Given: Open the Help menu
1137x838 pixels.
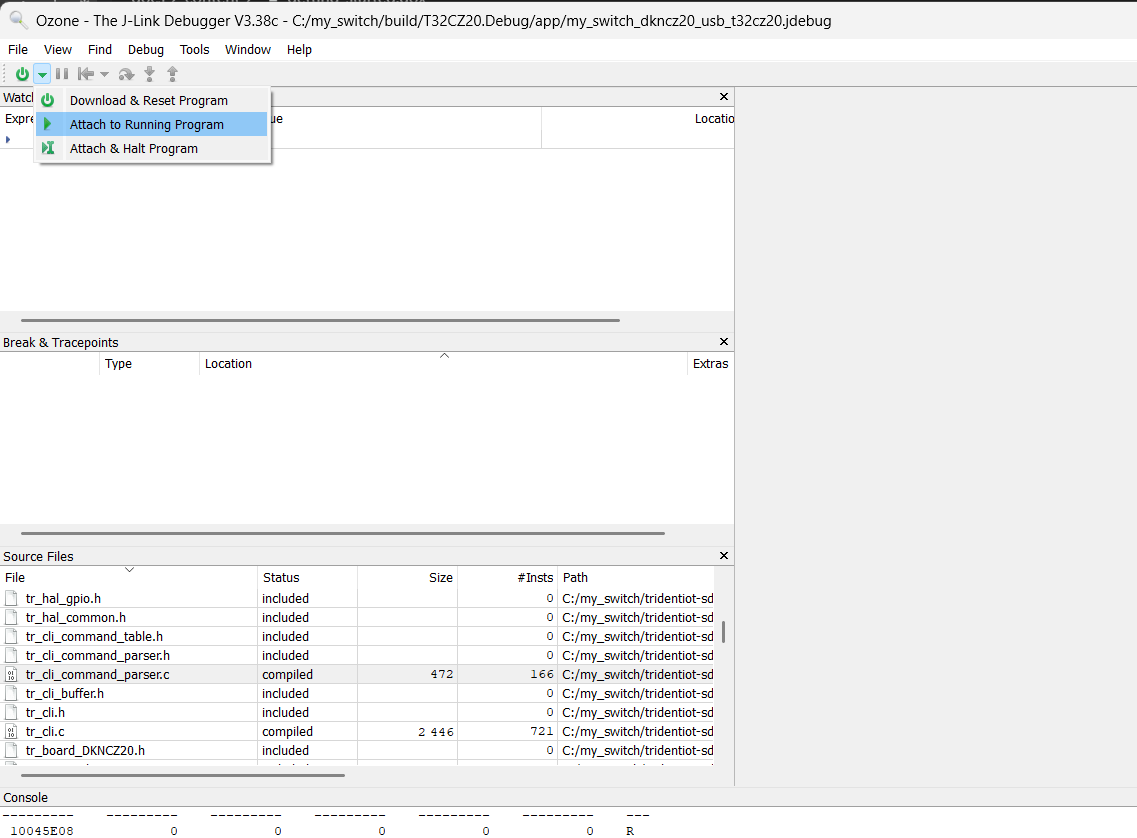Looking at the screenshot, I should coord(299,49).
